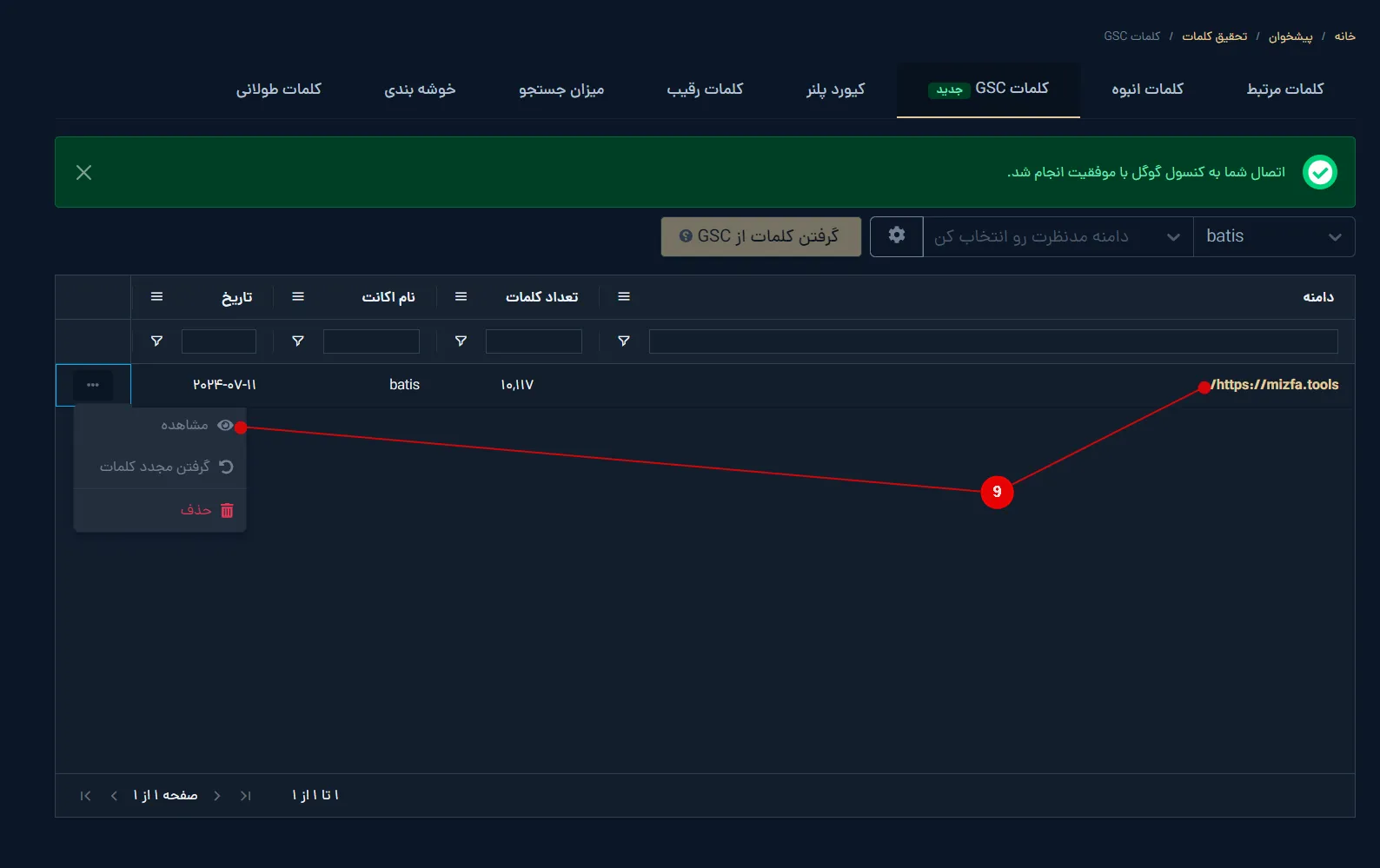Switch to the کیورد پلنر tab
This screenshot has width=1380, height=868.
[835, 89]
